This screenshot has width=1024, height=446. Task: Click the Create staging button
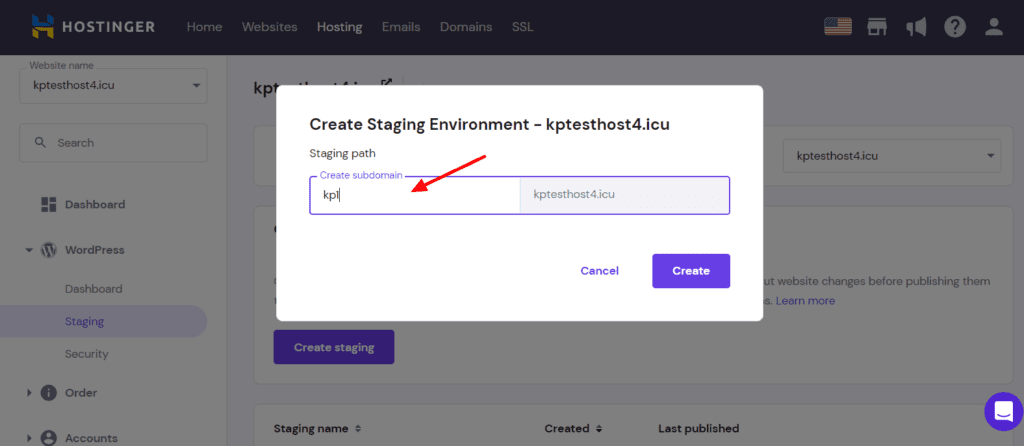(x=334, y=347)
